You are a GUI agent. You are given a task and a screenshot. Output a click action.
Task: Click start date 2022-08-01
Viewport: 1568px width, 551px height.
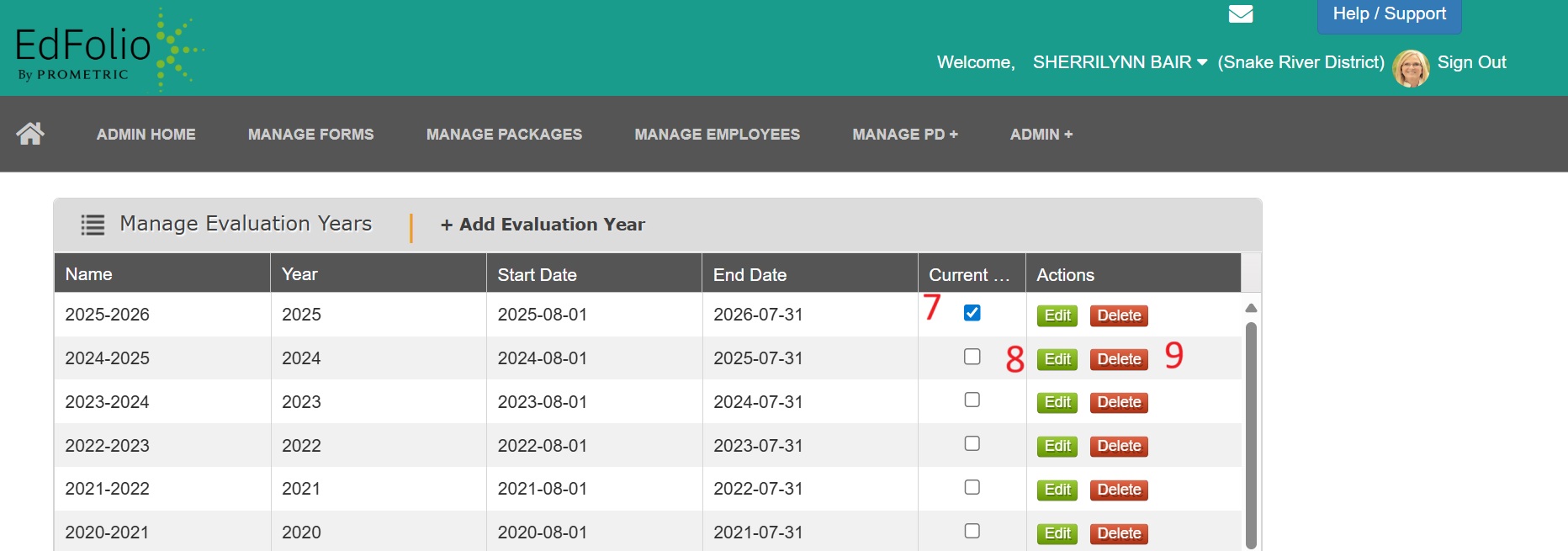click(x=543, y=446)
